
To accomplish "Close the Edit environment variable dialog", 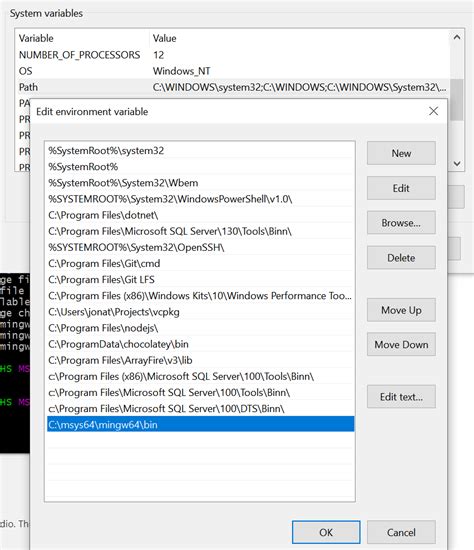I will click(x=433, y=111).
